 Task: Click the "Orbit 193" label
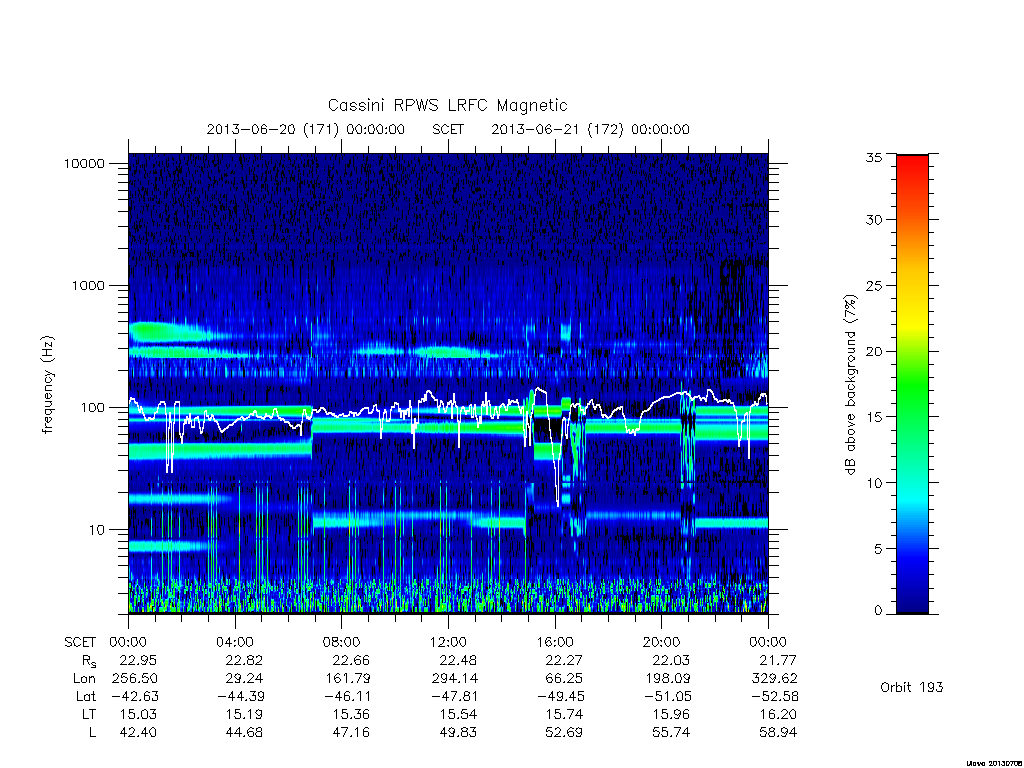912,687
